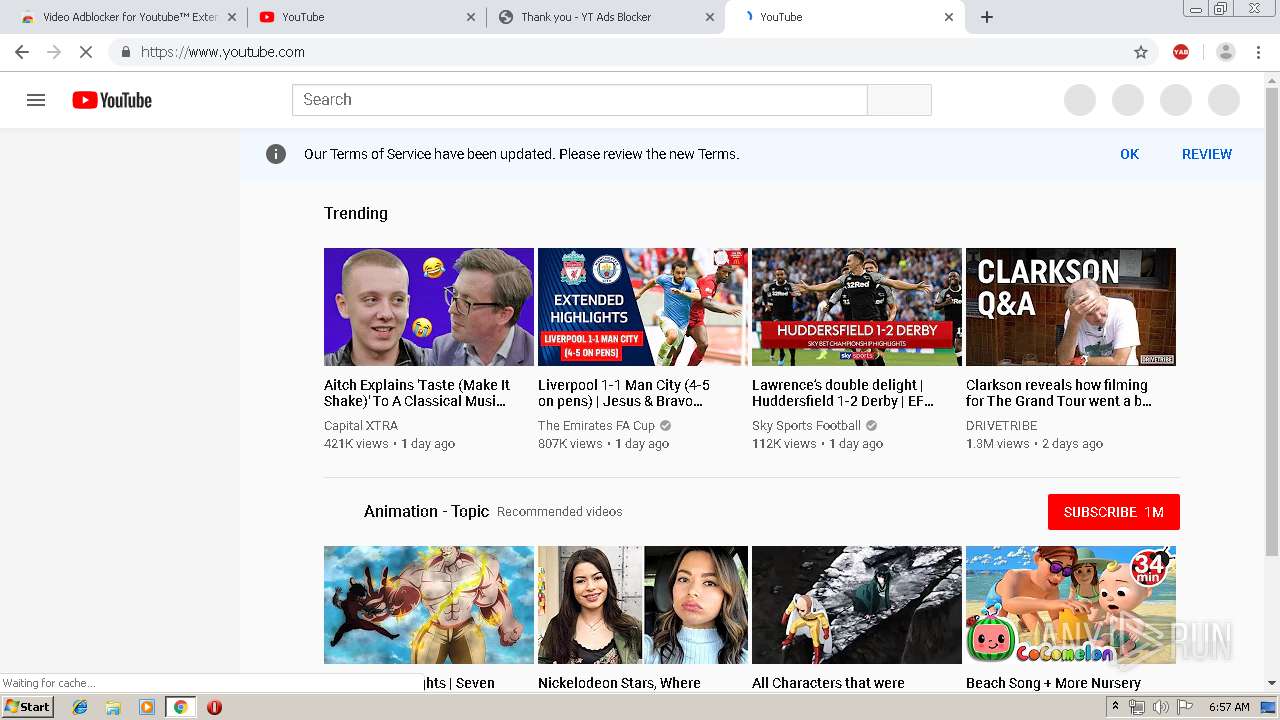Viewport: 1280px width, 720px height.
Task: Visit the Sky Sports Football channel
Action: coord(806,425)
